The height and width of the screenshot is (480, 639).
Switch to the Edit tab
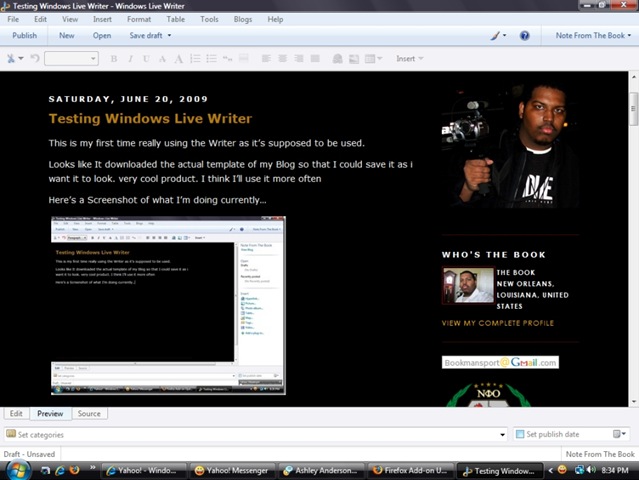tap(16, 414)
